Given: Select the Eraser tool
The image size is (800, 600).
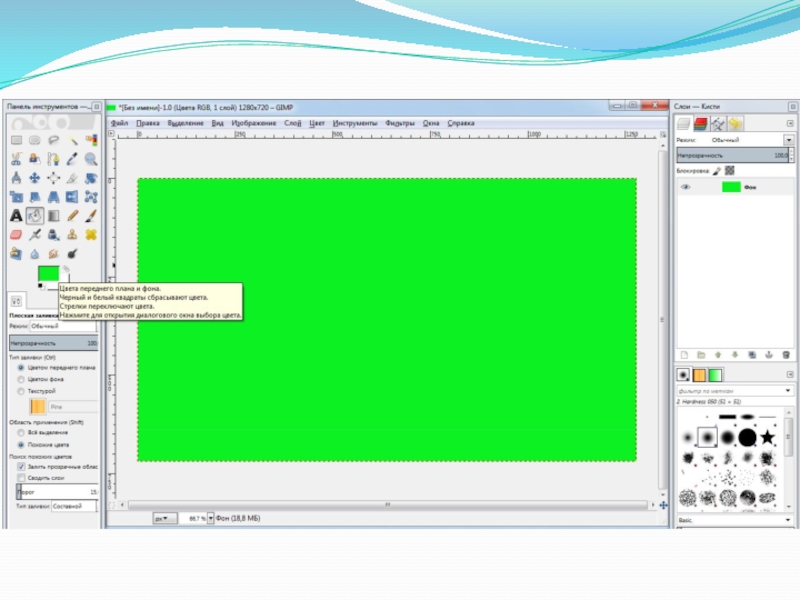Looking at the screenshot, I should click(16, 234).
